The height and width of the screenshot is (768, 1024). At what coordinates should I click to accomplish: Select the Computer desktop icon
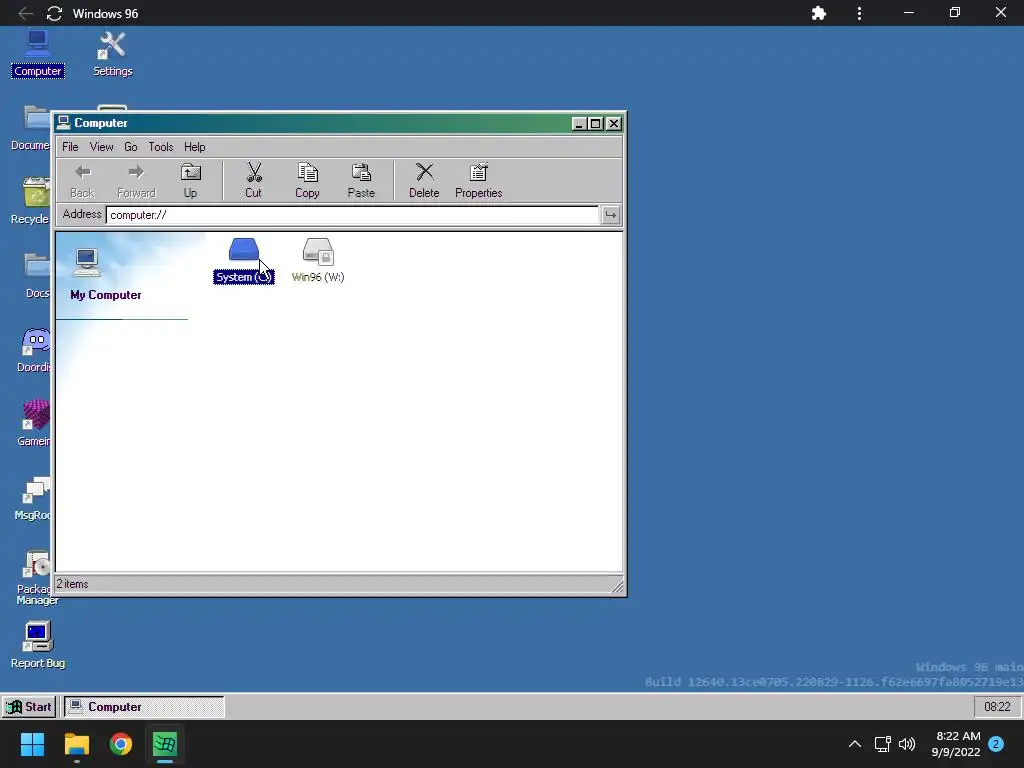point(37,54)
